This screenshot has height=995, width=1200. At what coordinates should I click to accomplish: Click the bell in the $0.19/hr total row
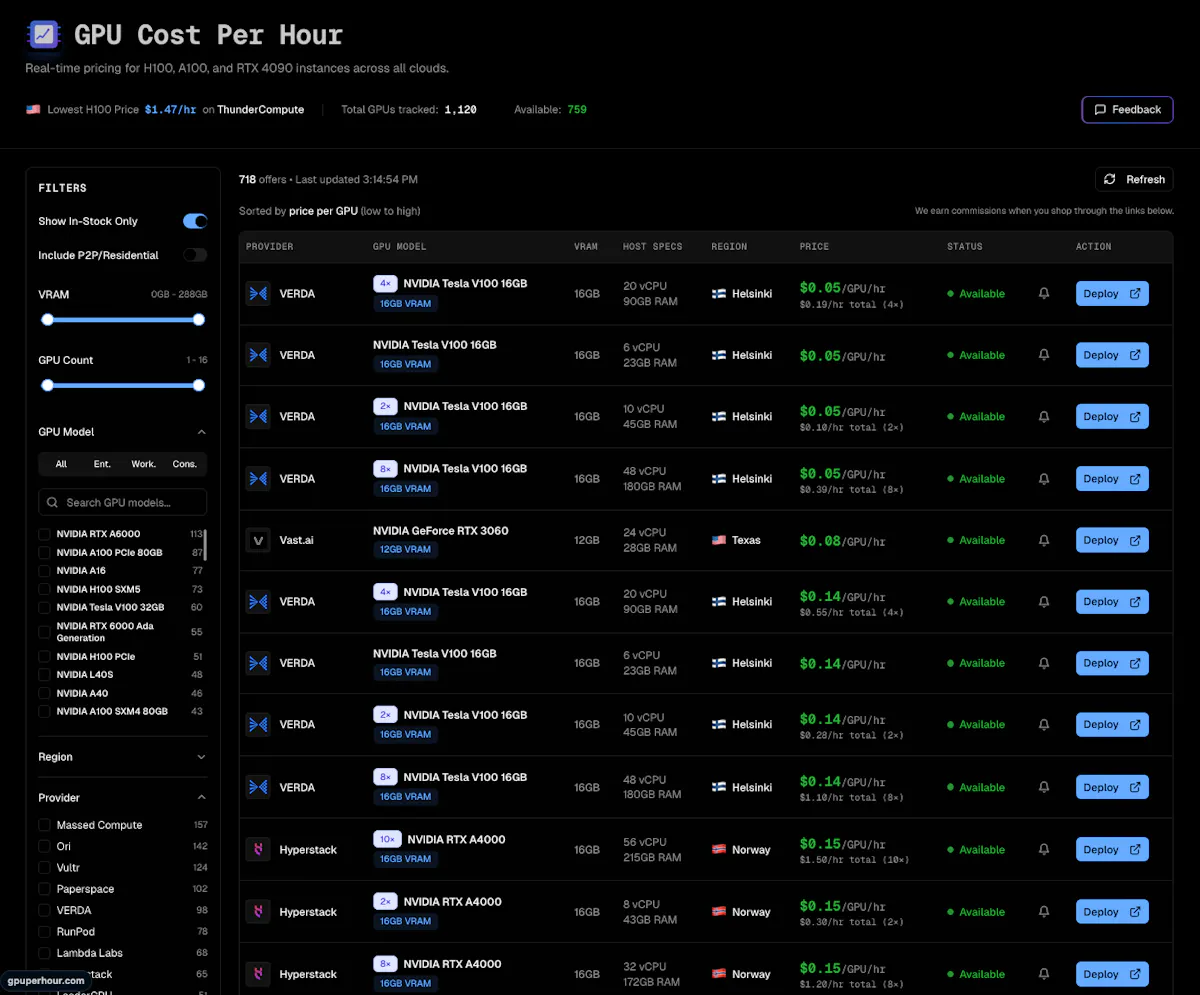click(x=1044, y=294)
